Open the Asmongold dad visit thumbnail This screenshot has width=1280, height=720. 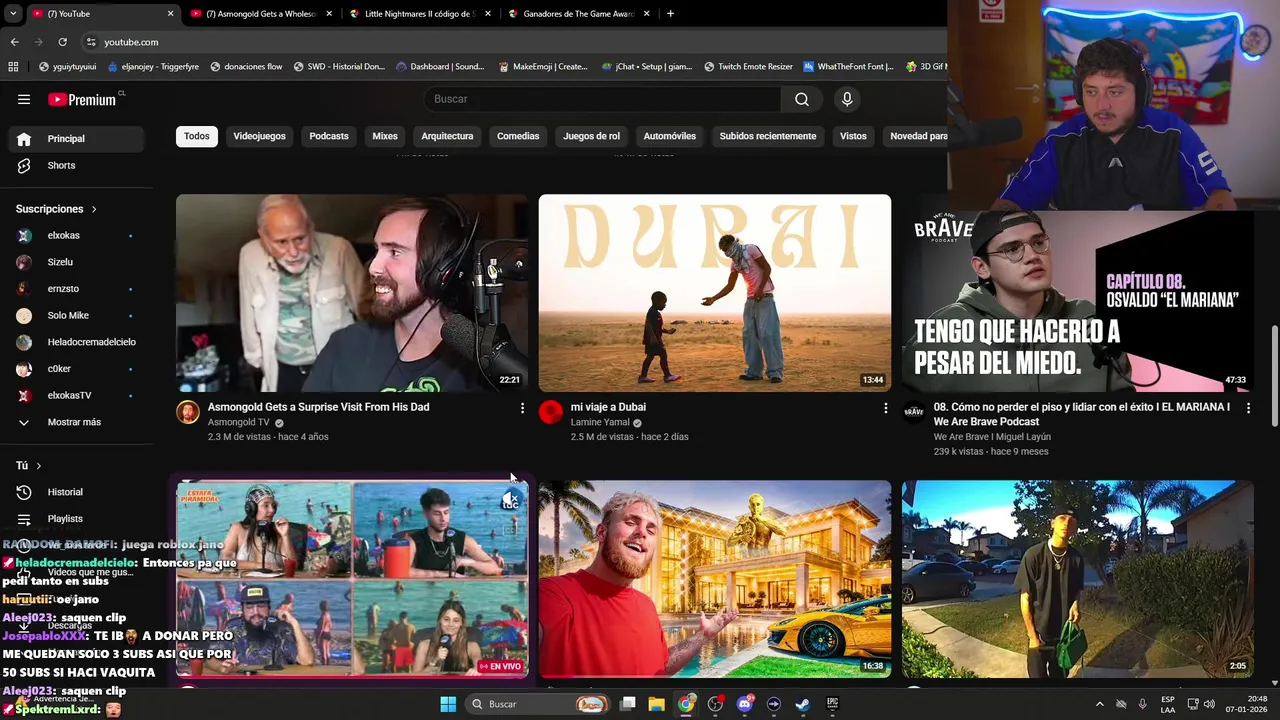[x=352, y=293]
